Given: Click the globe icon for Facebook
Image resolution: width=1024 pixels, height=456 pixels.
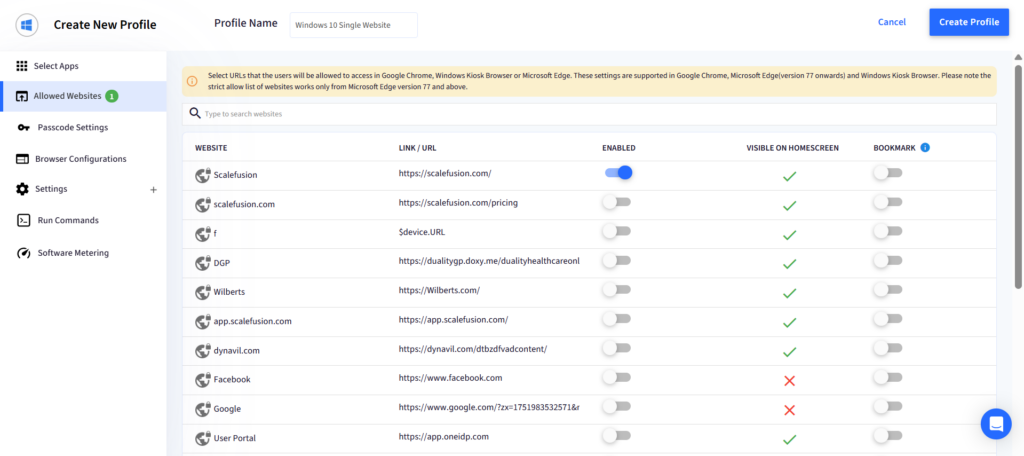Looking at the screenshot, I should [202, 379].
